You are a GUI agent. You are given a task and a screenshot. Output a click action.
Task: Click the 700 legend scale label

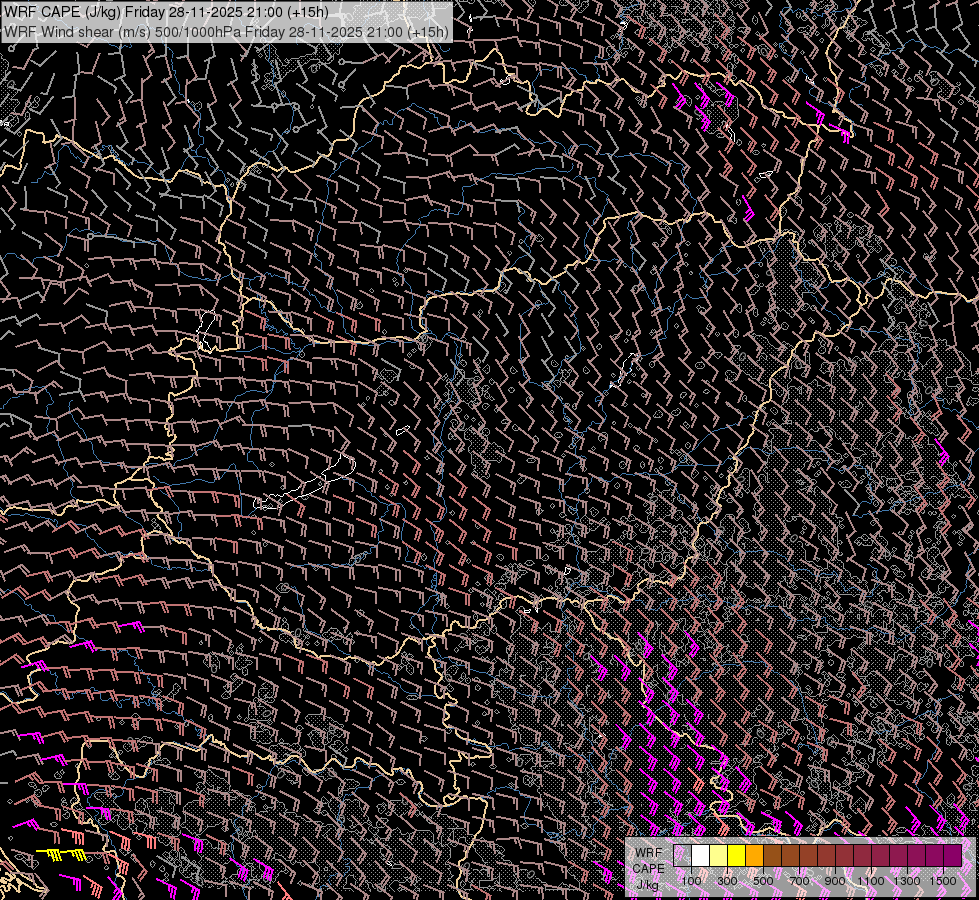click(x=799, y=881)
